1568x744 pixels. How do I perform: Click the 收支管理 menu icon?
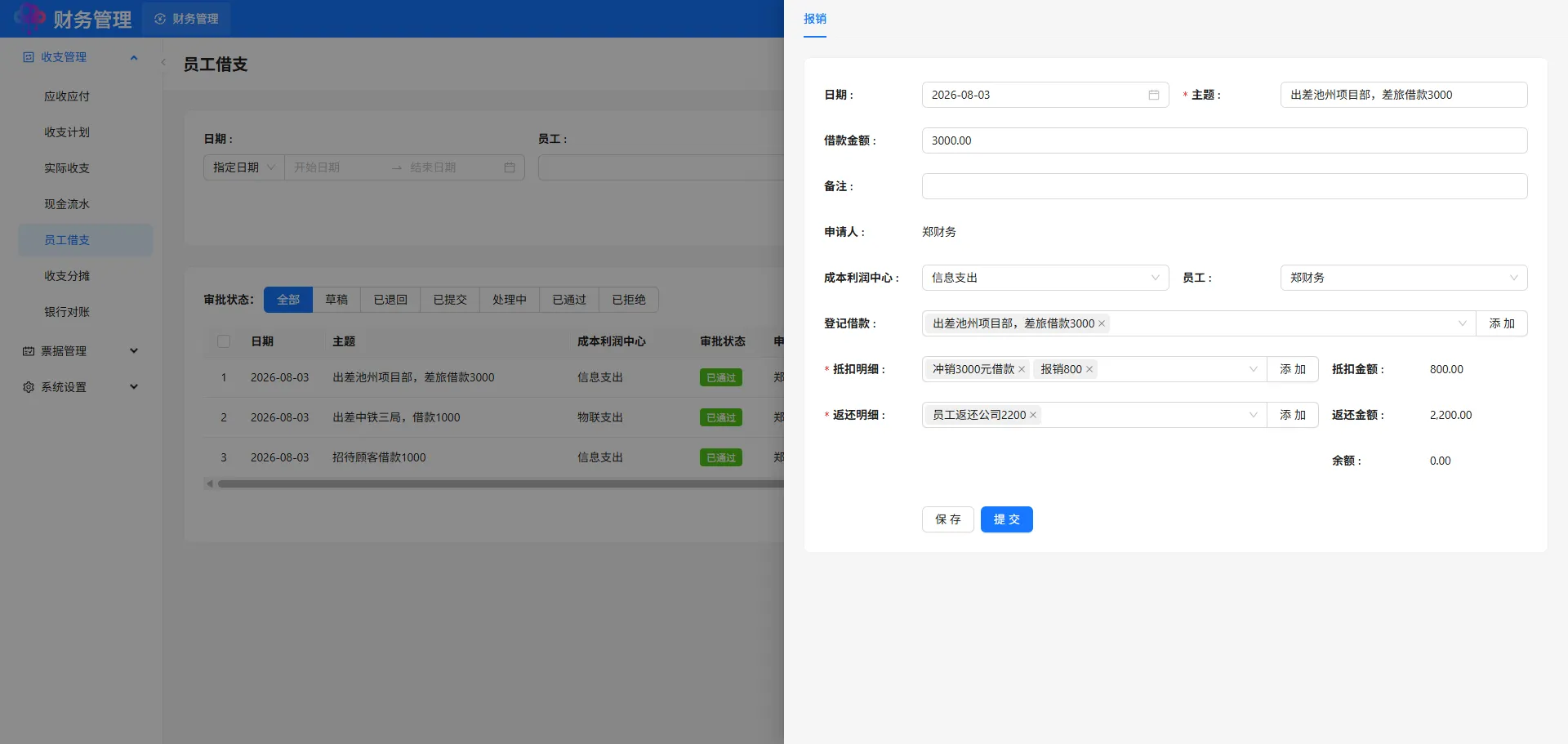pyautogui.click(x=29, y=57)
